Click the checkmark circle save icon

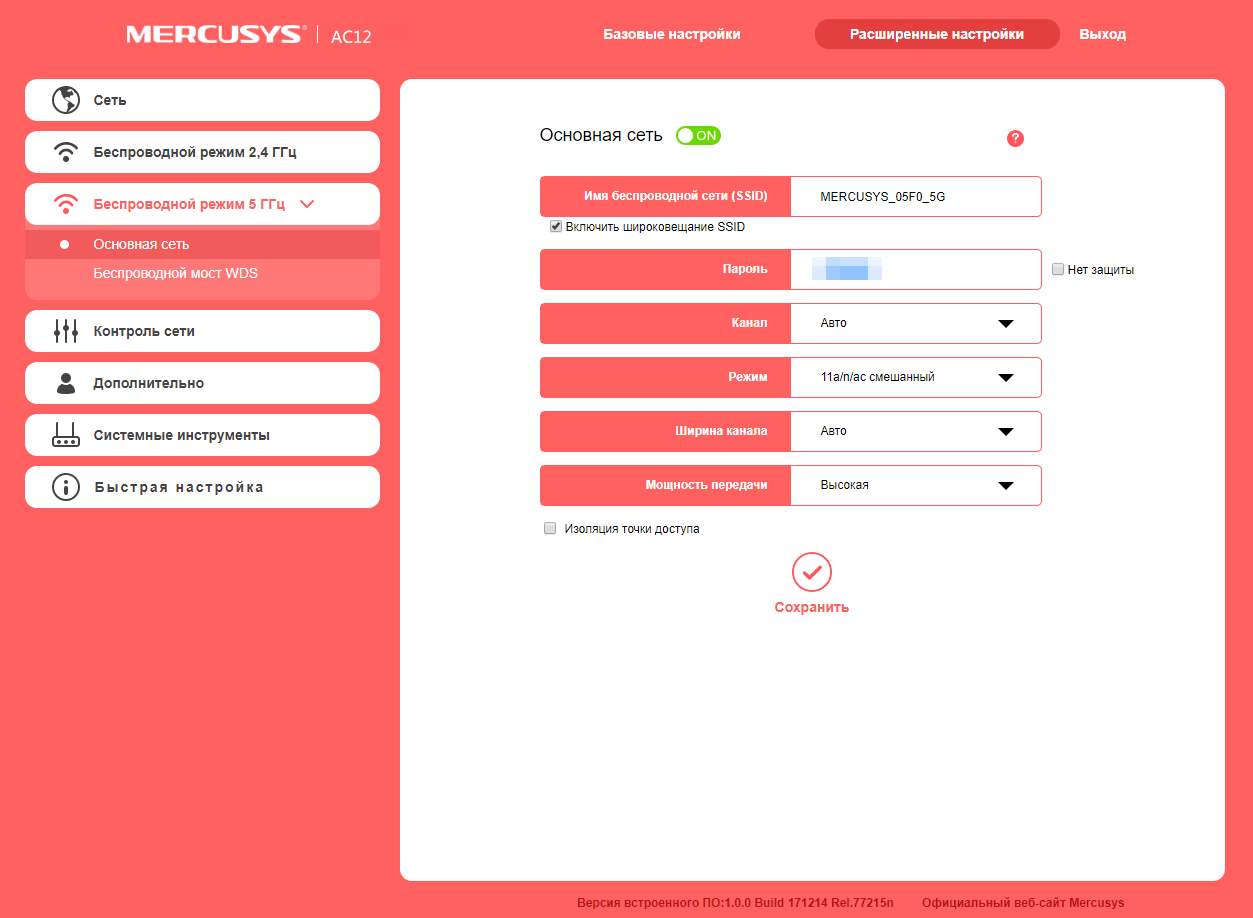[812, 572]
